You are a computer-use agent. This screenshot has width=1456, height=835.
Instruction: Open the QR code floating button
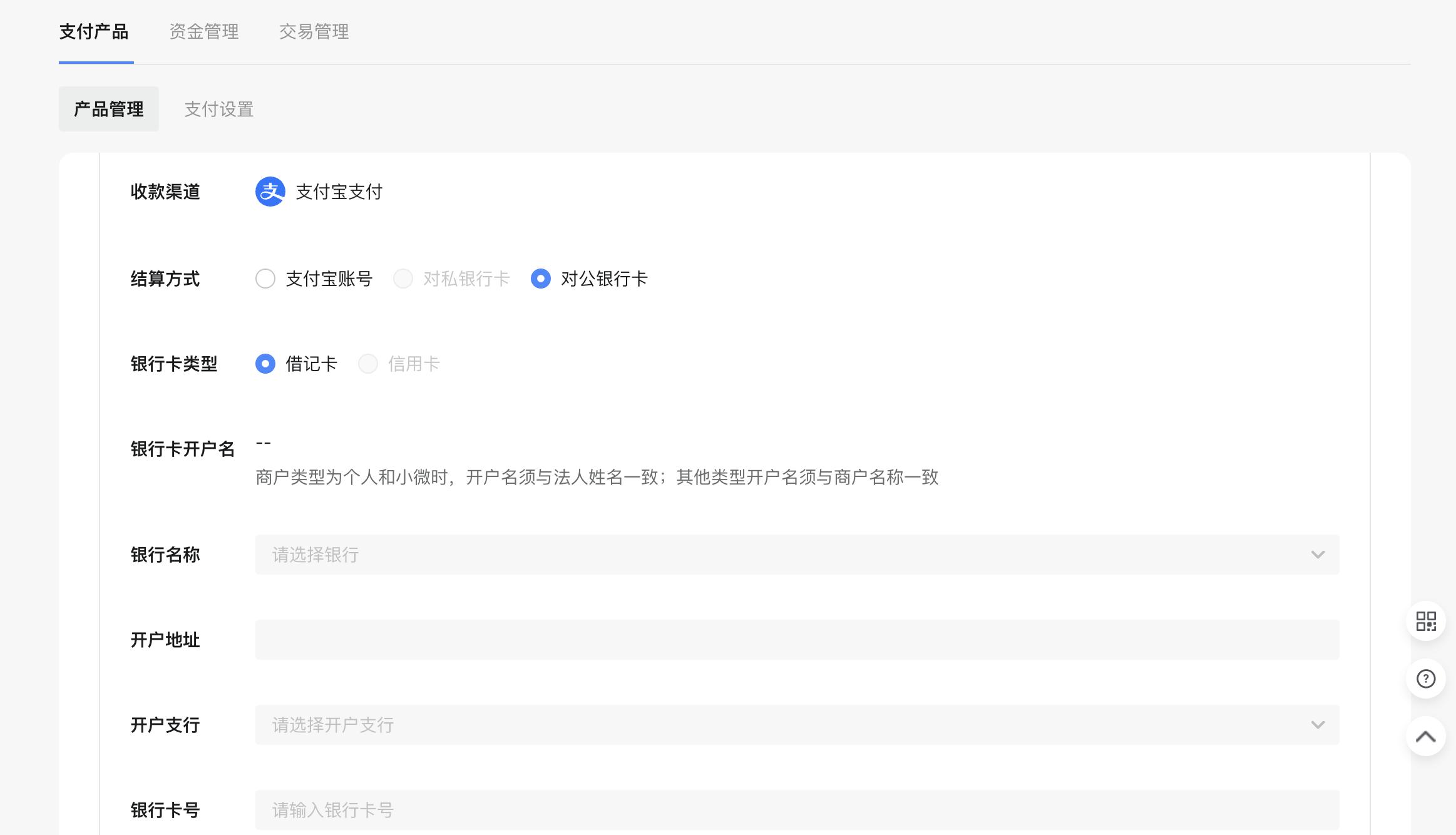point(1426,621)
